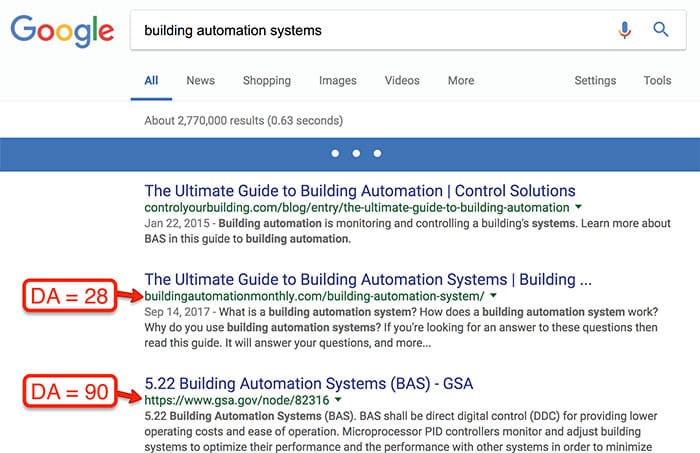This screenshot has height=453, width=700.
Task: Click the DA = 28 red label
Action: (x=70, y=296)
